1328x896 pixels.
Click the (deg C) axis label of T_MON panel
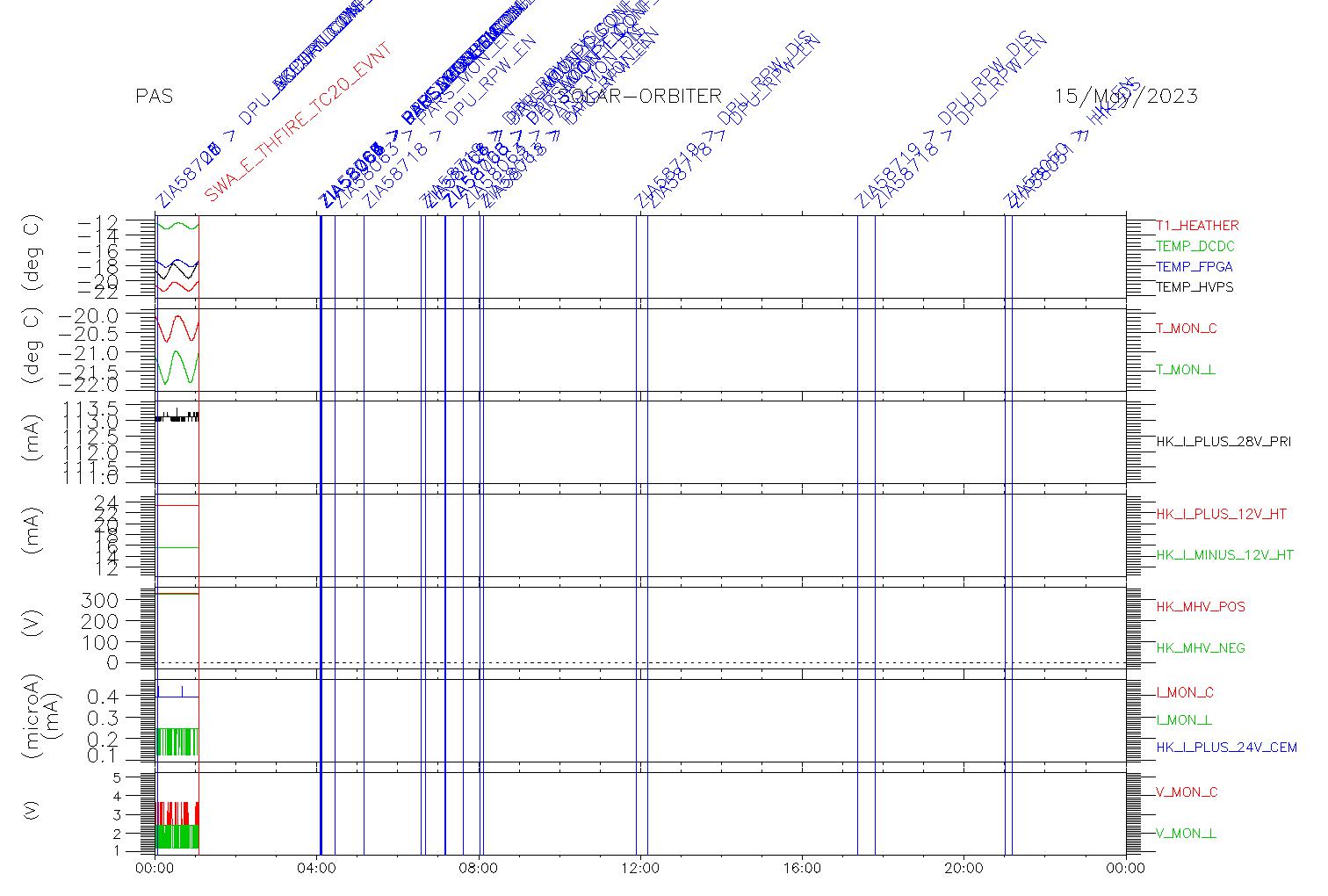(33, 347)
